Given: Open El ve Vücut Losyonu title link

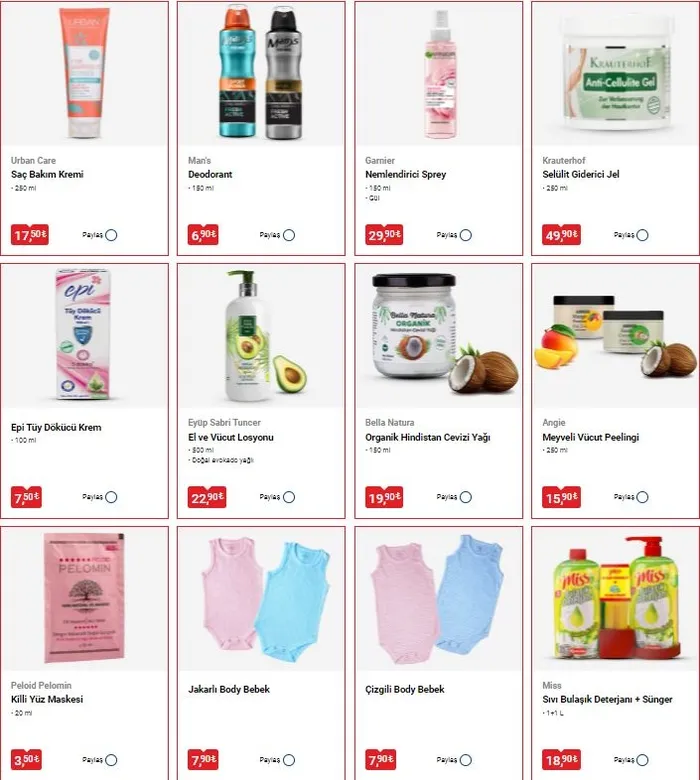Looking at the screenshot, I should tap(231, 437).
